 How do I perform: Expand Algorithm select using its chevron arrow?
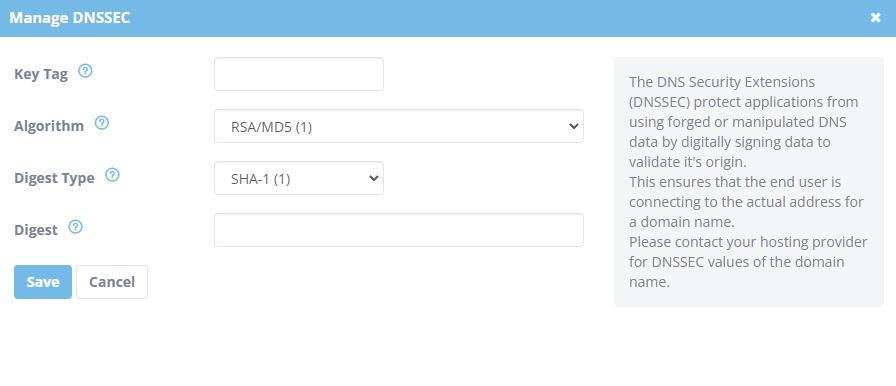coord(574,127)
